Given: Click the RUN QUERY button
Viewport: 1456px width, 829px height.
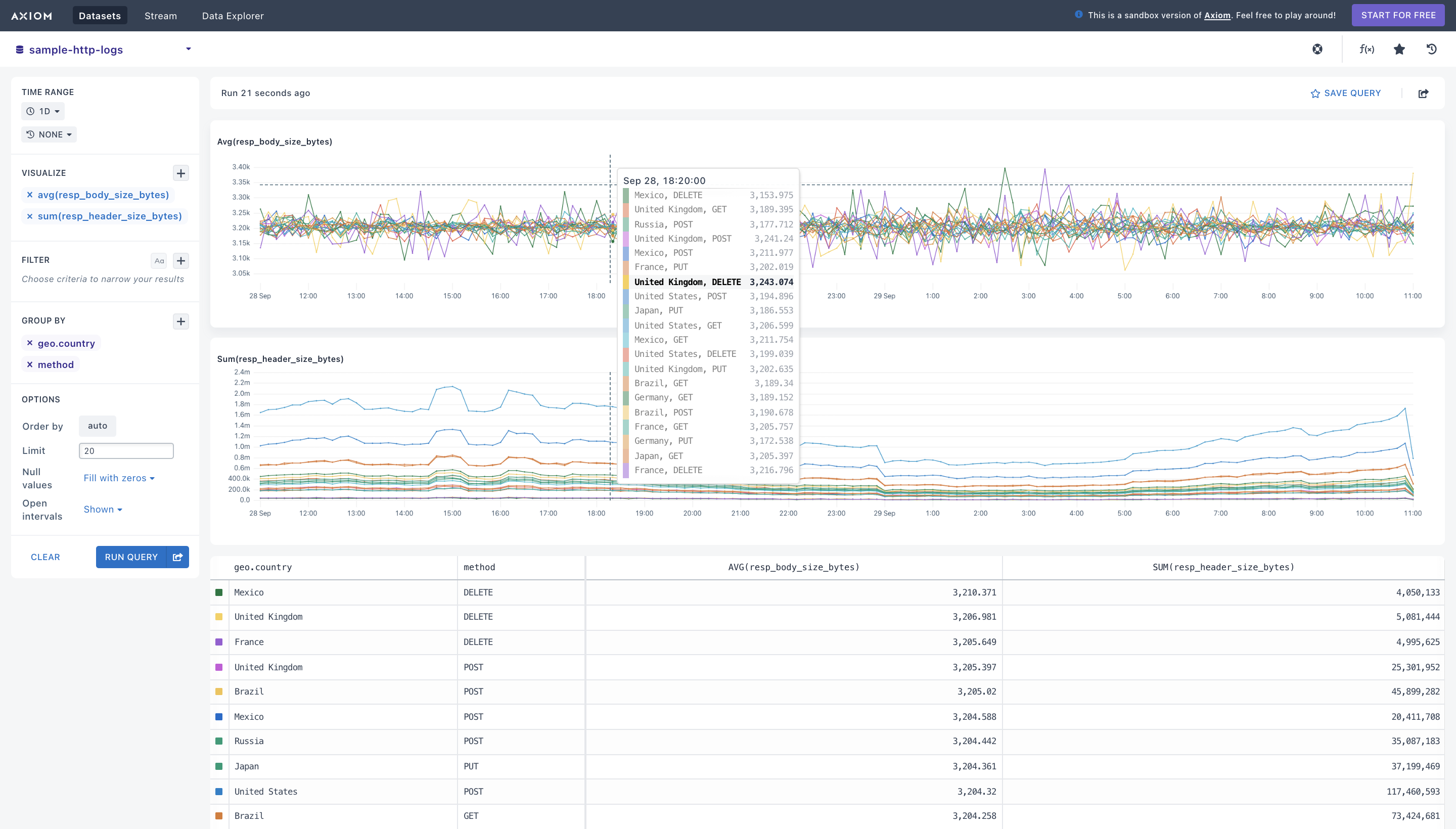Looking at the screenshot, I should [x=131, y=557].
